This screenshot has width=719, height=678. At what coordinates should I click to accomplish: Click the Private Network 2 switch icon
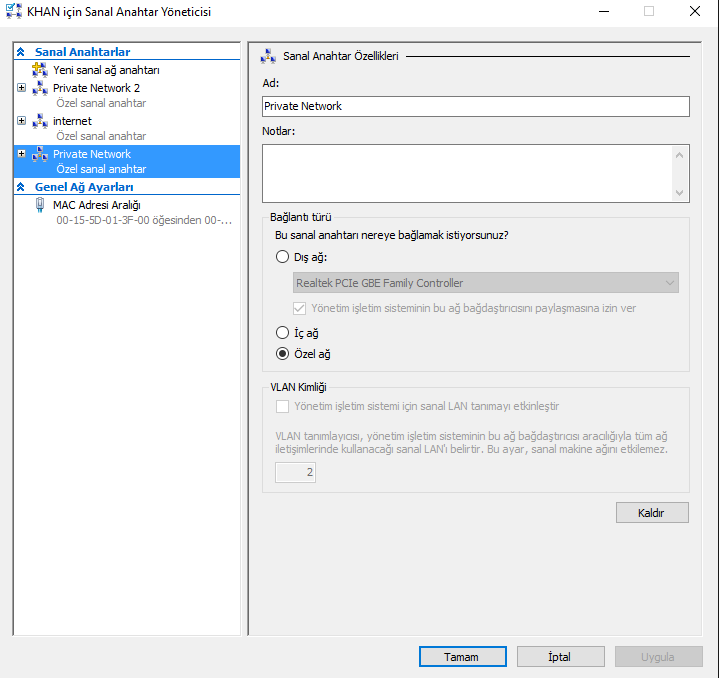click(x=40, y=88)
